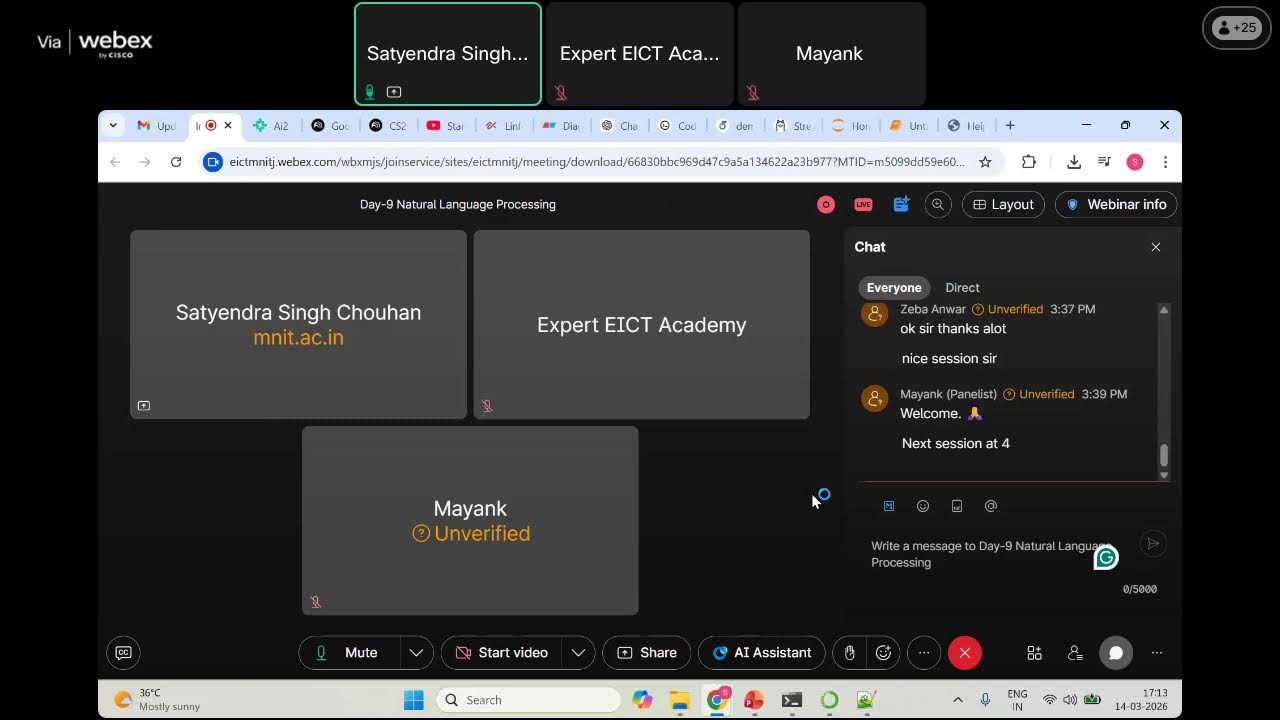Screen dimensions: 1280x720
Task: Click the chat scrollbar thumb
Action: (1164, 455)
